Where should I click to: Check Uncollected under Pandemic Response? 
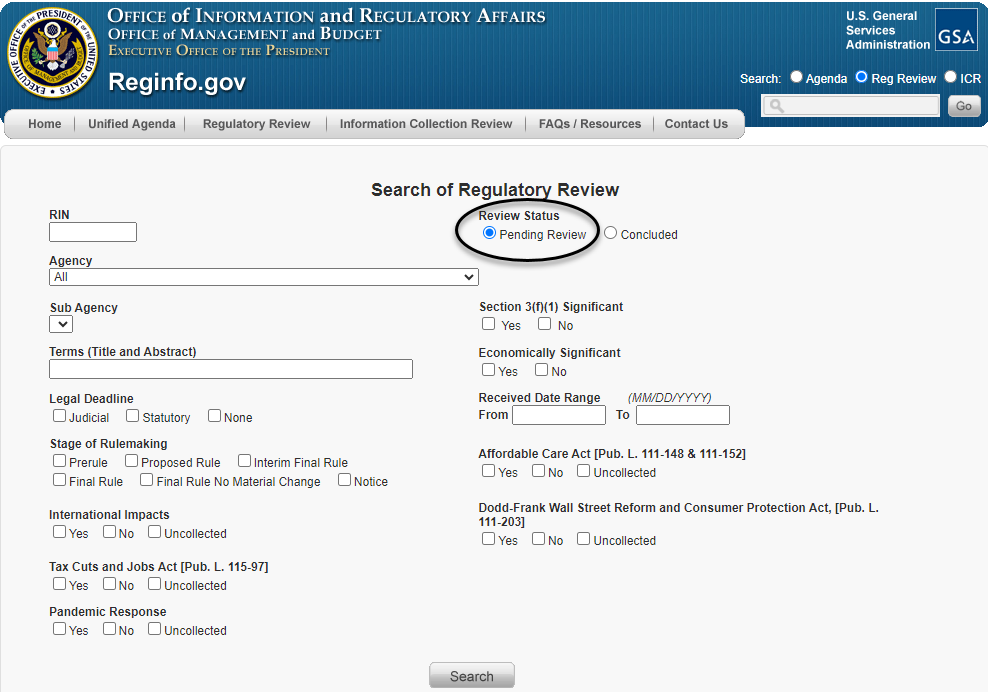155,629
